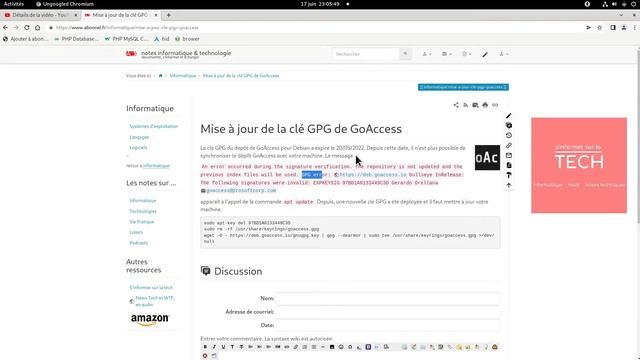The image size is (640, 360).
Task: Apply underline in comment editor toolbar
Action: (223, 347)
